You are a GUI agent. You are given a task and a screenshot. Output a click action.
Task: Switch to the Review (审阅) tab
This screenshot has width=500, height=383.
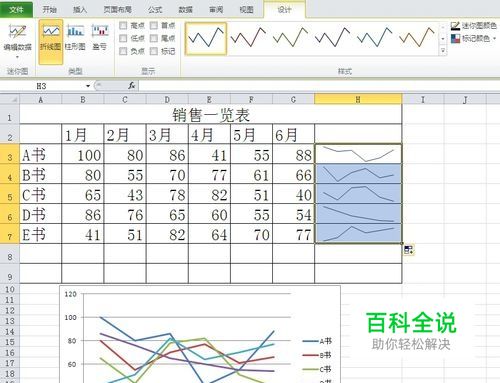coord(216,10)
